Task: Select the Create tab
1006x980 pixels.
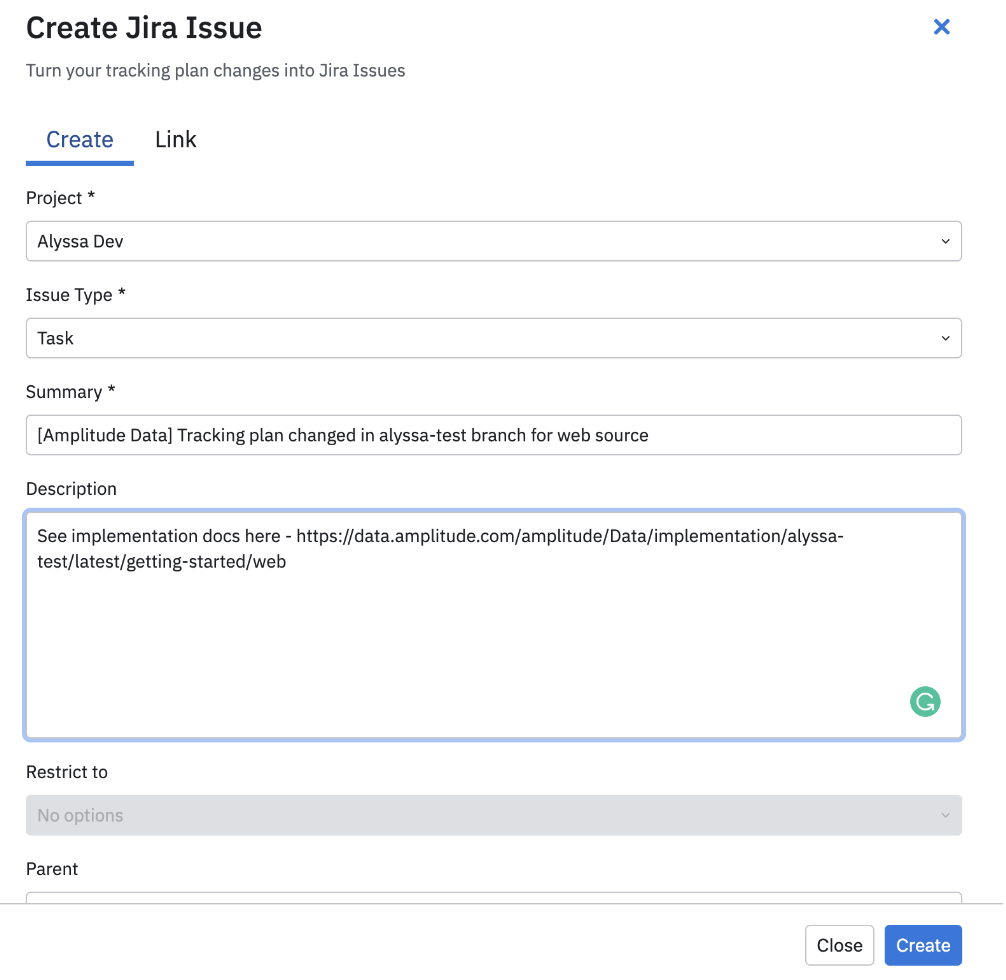Action: (x=80, y=140)
